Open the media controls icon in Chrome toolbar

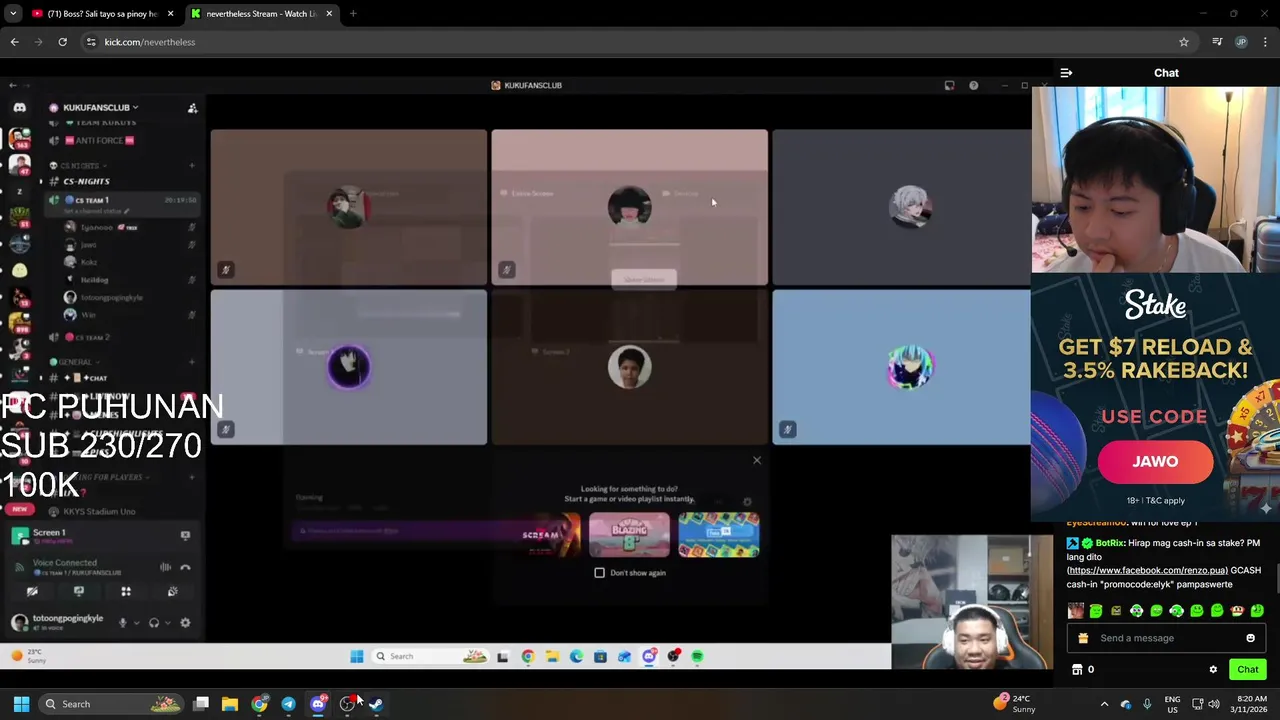(x=1217, y=42)
